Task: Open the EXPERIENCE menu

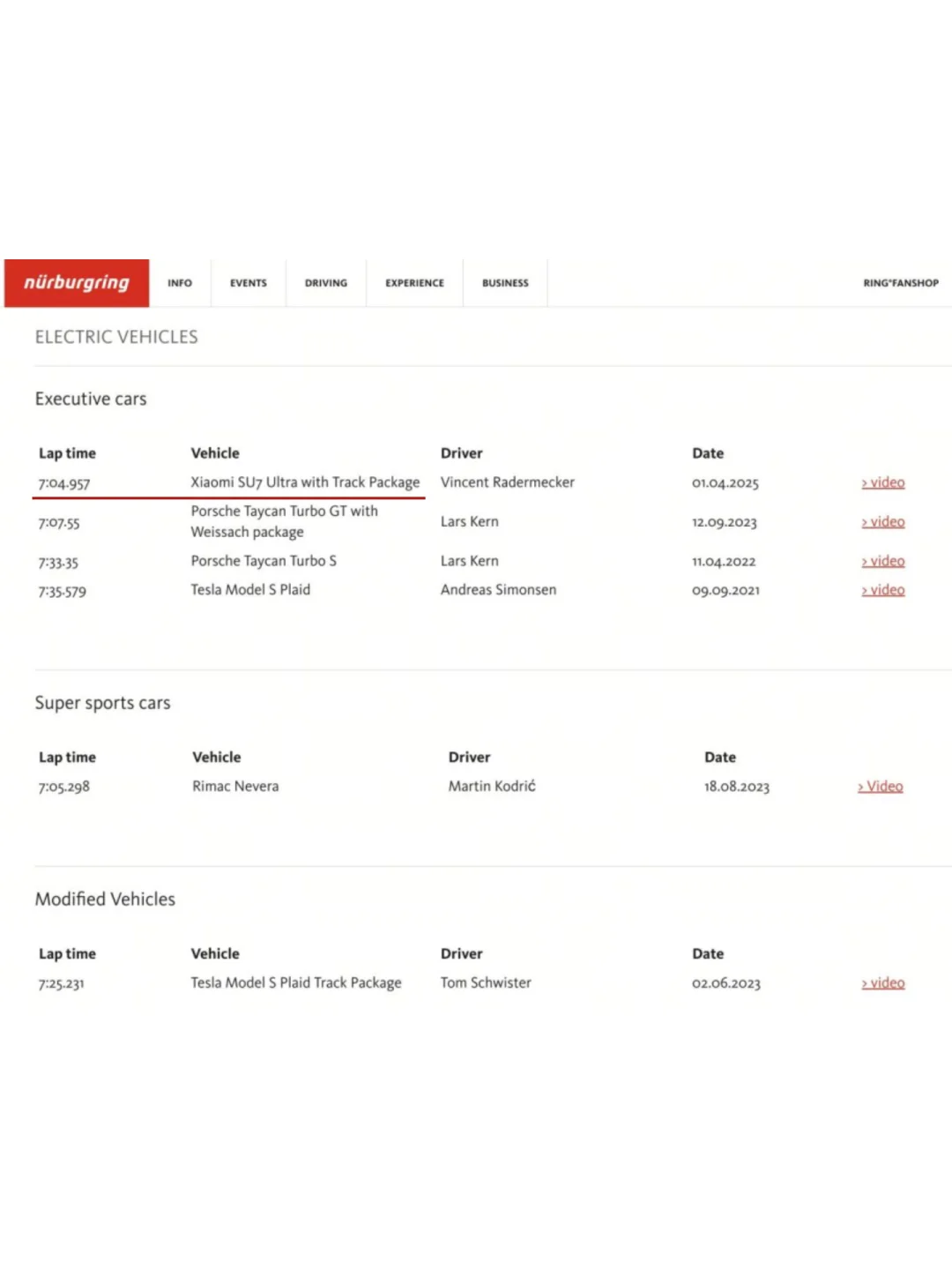Action: click(414, 283)
